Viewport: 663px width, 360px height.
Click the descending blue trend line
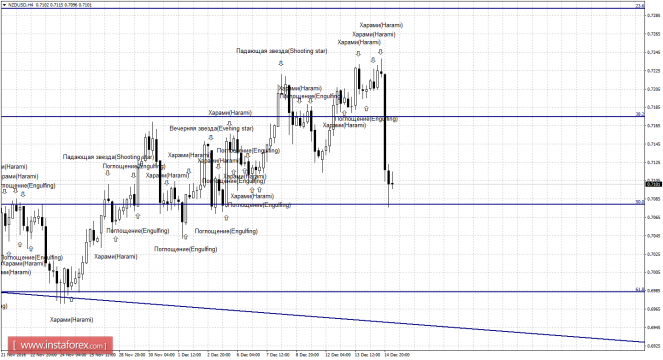(321, 317)
